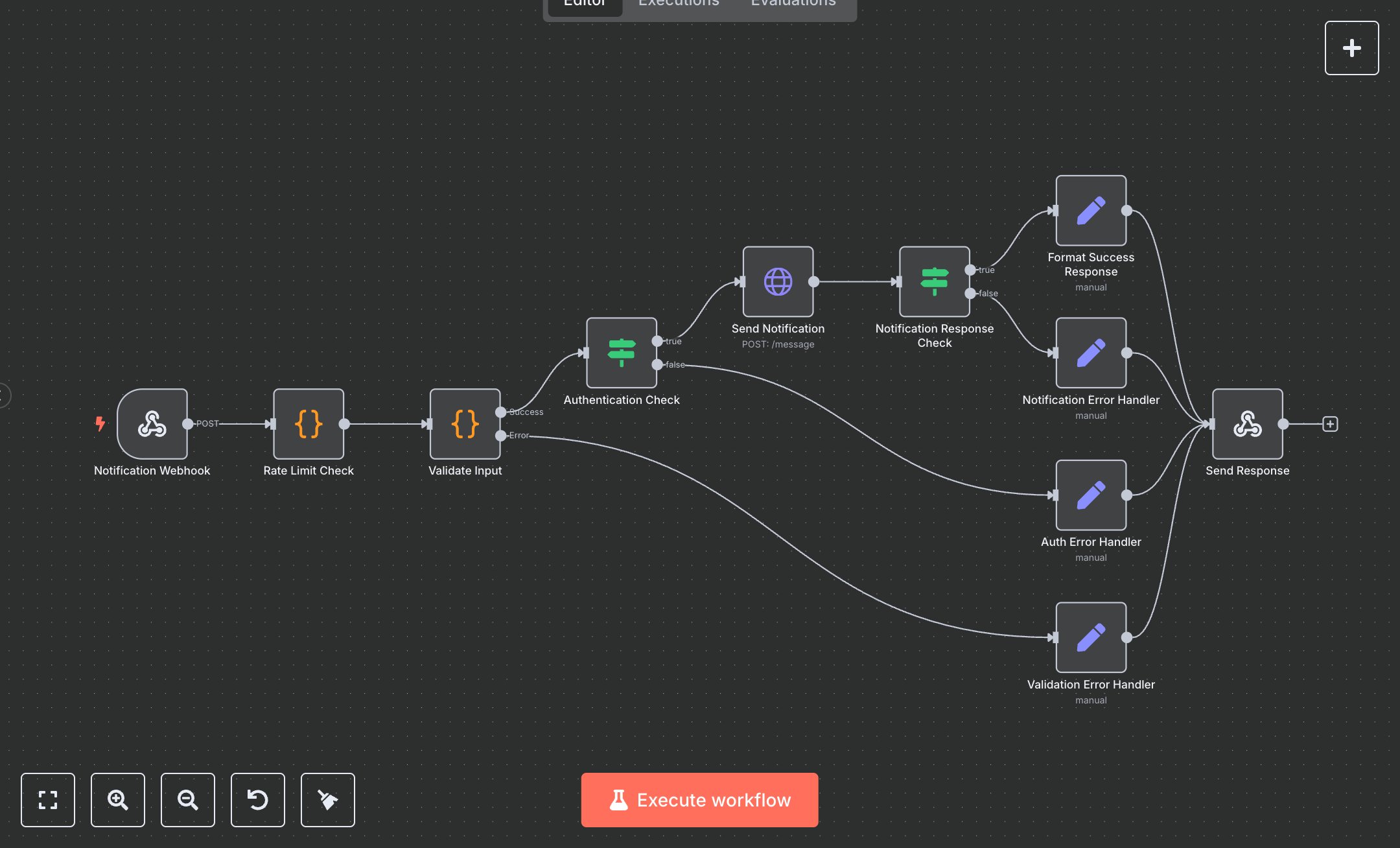Screen dimensions: 1400x848
Task: Open the Send Notification HTTP node
Action: click(777, 281)
